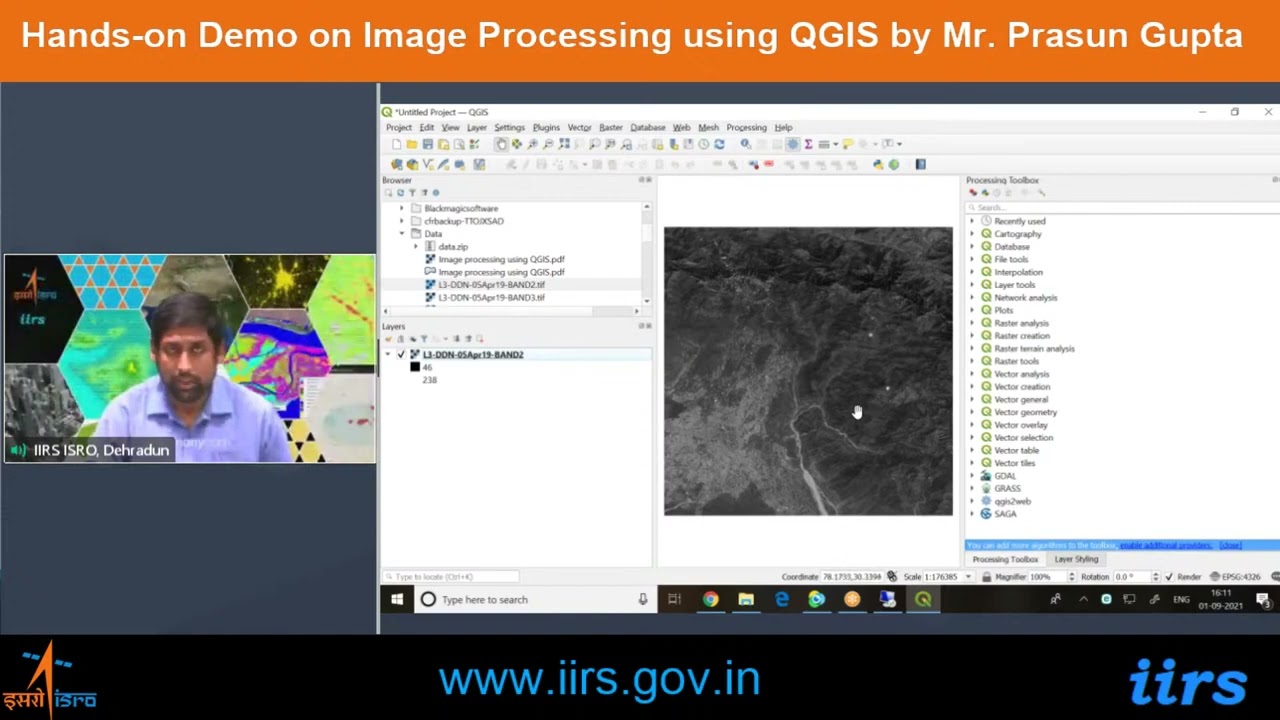Collapse the L3-DDN-05Apr19-BAND2 layer legend
Screen dimensions: 1280x720
click(388, 355)
